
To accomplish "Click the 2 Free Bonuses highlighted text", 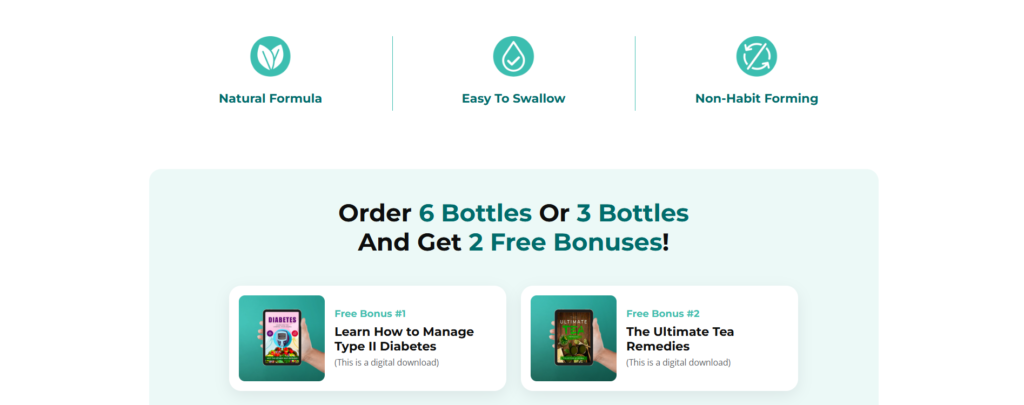I will tap(565, 242).
